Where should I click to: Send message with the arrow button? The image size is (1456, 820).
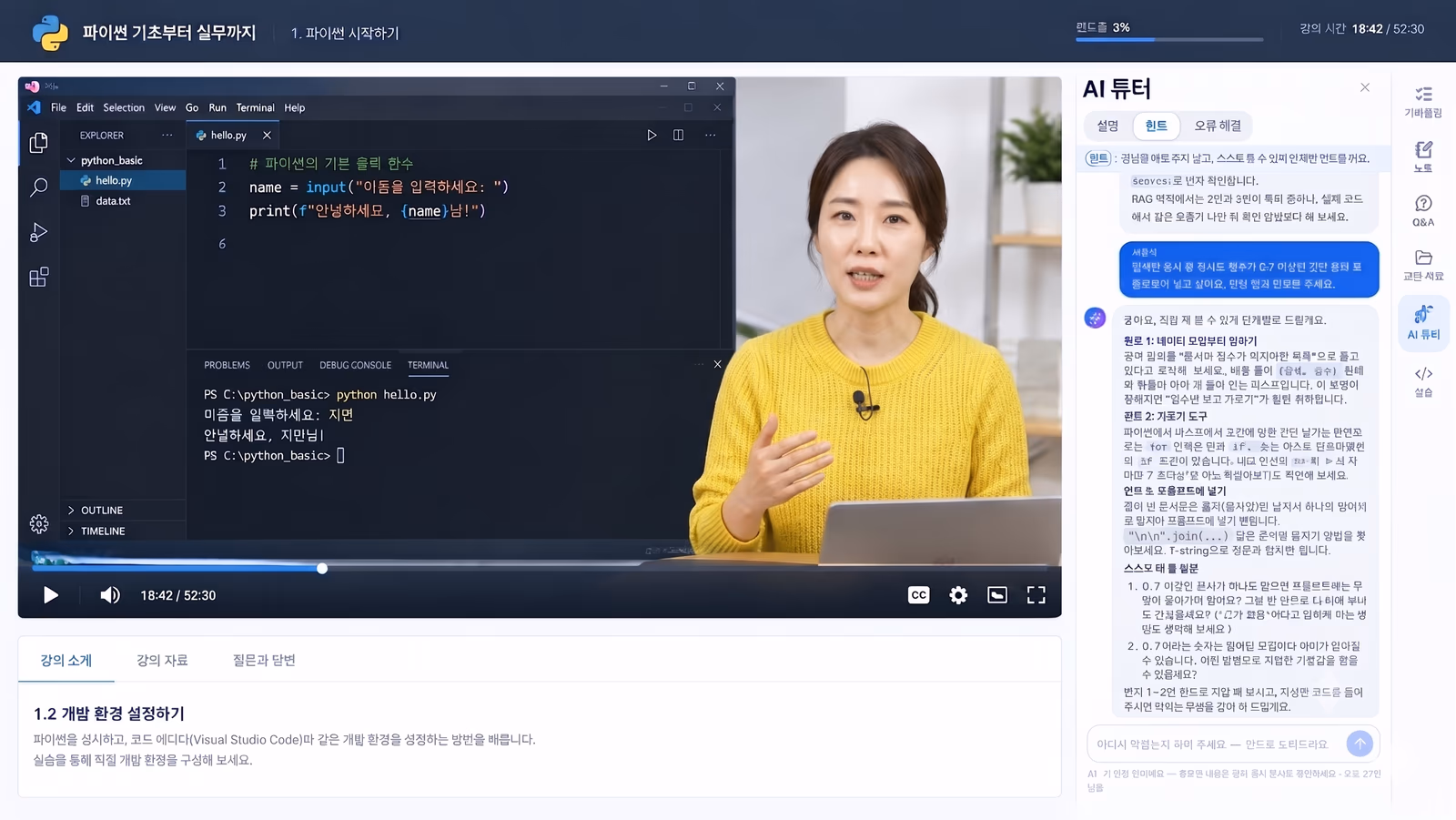click(x=1360, y=744)
